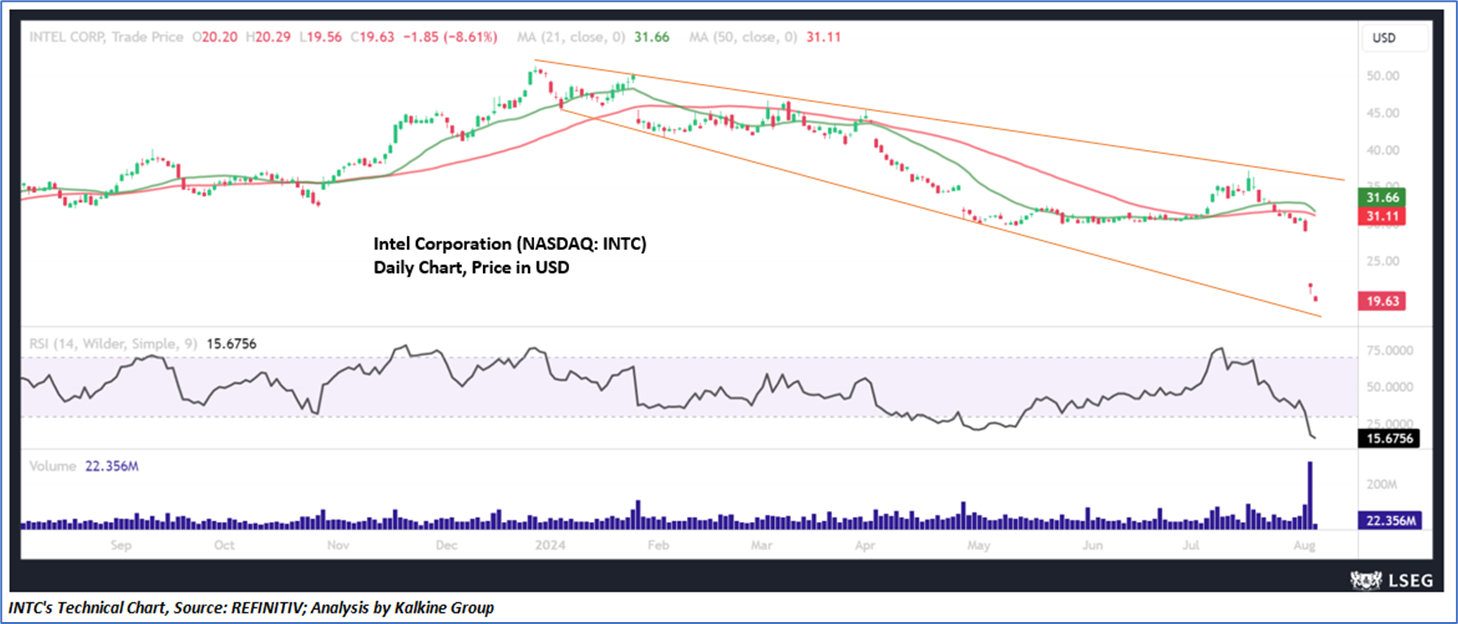Click the INTC's Technical Chart source caption
The height and width of the screenshot is (624, 1458).
(x=252, y=608)
